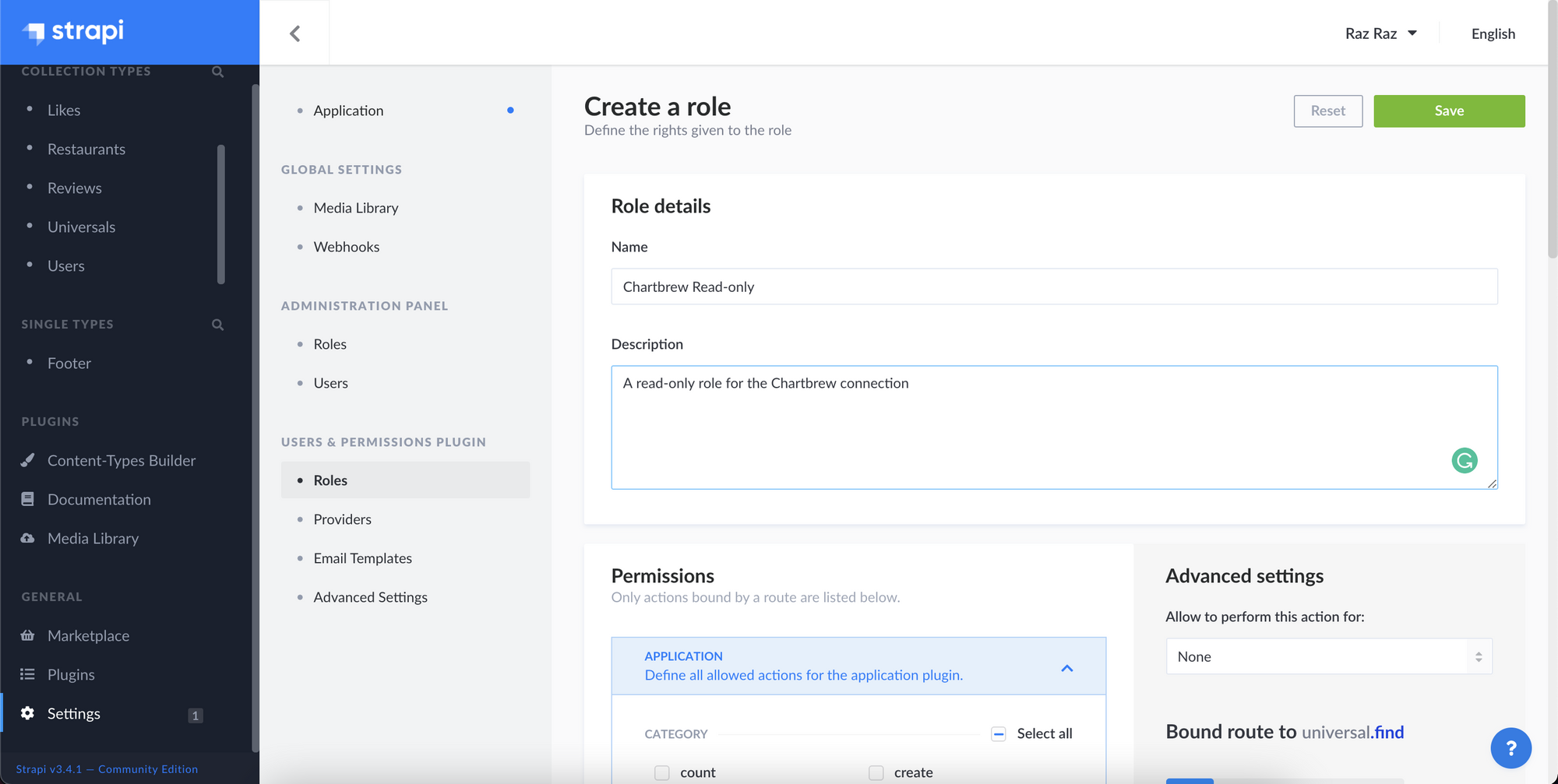Image resolution: width=1558 pixels, height=784 pixels.
Task: Enable the create permission checkbox
Action: pyautogui.click(x=876, y=772)
